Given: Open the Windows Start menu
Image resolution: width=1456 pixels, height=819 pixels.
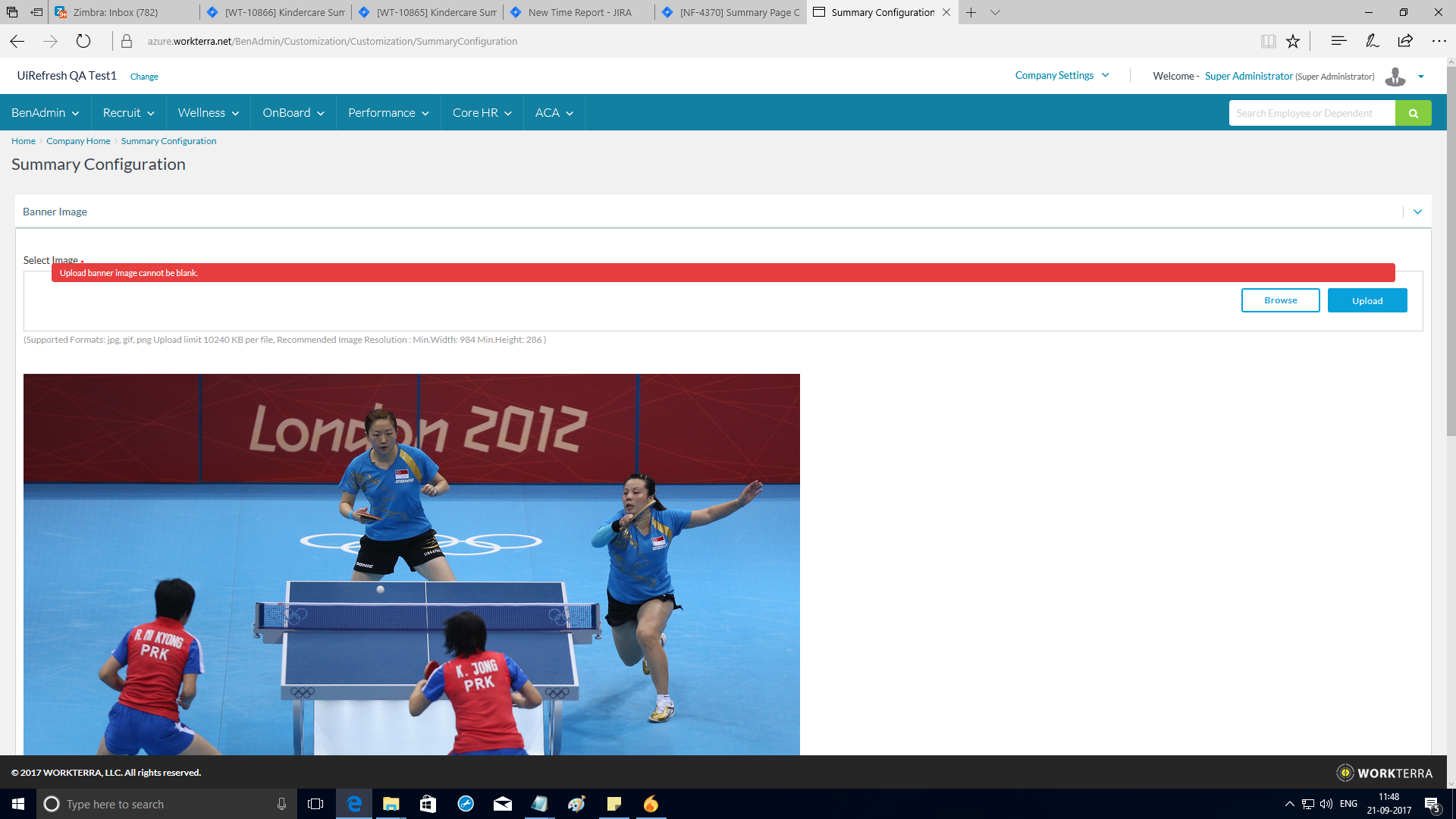Looking at the screenshot, I should click(x=18, y=804).
